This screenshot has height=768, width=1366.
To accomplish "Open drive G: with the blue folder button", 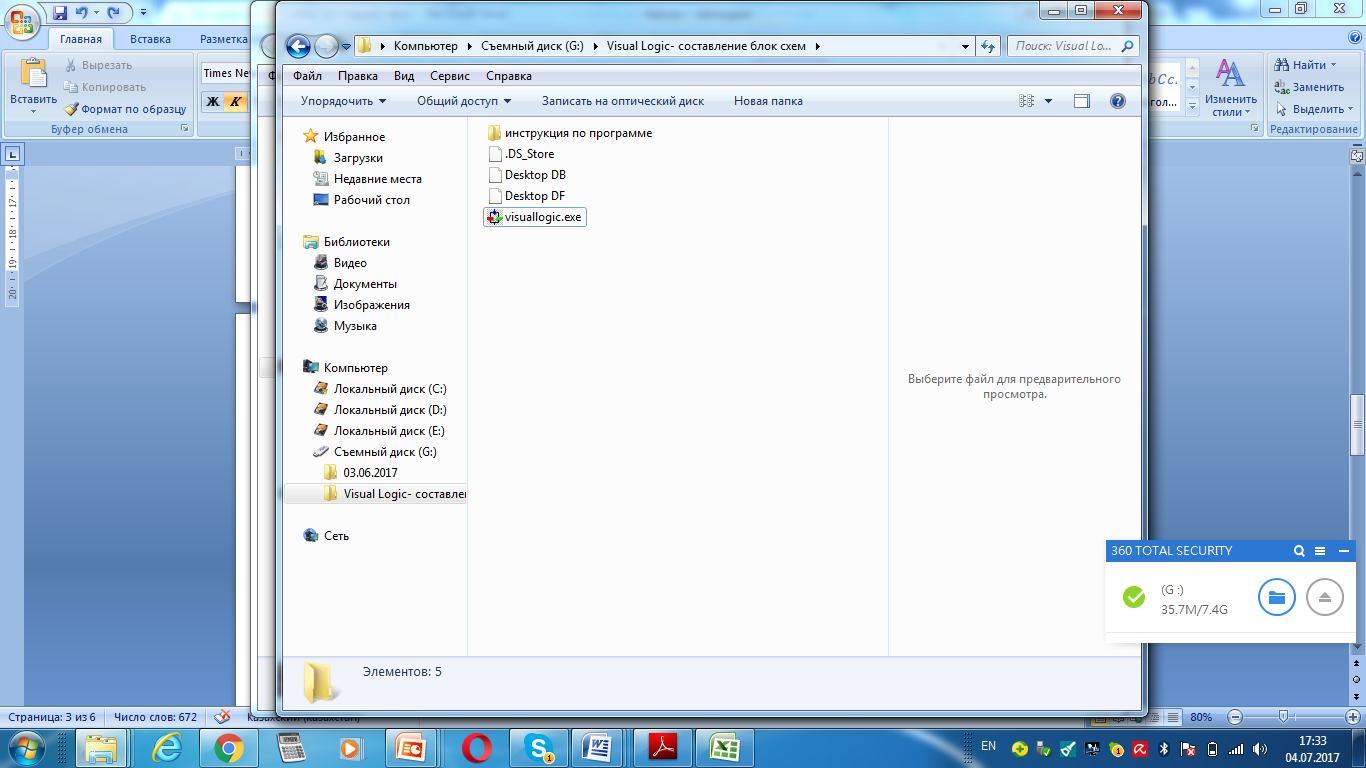I will pos(1276,597).
